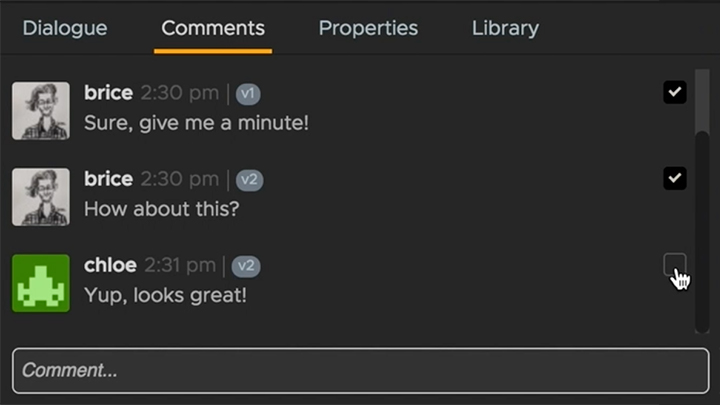Click the v1 version badge
The image size is (720, 405).
point(248,94)
